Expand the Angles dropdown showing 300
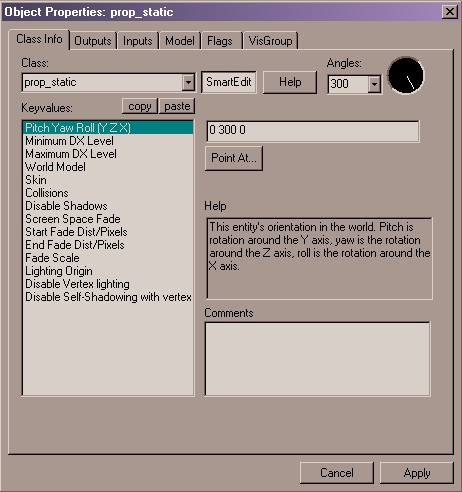Image resolution: width=462 pixels, height=492 pixels. click(374, 84)
